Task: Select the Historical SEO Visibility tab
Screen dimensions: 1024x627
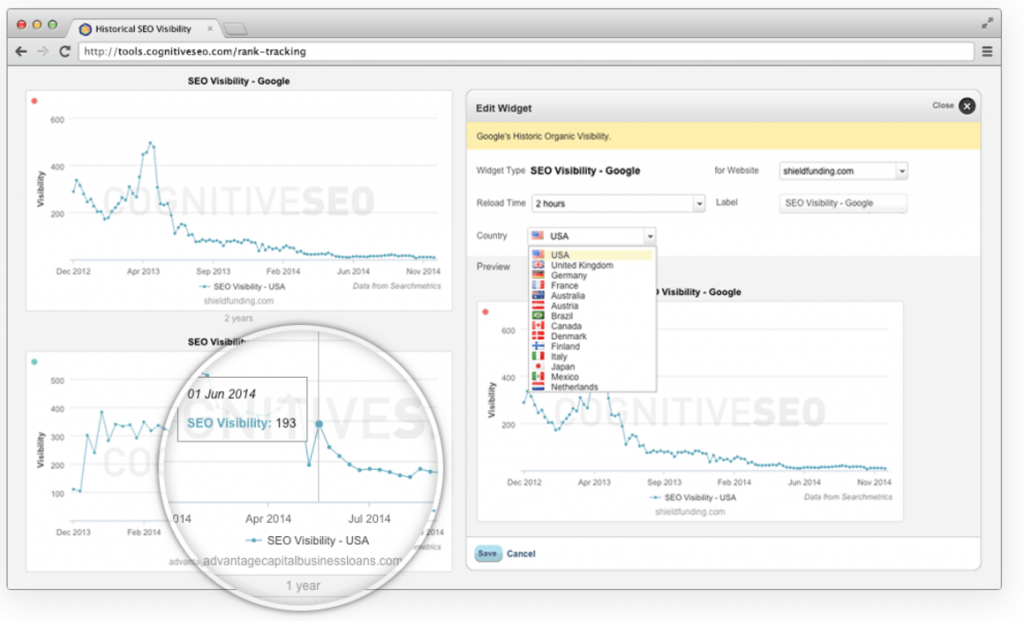Action: [143, 29]
